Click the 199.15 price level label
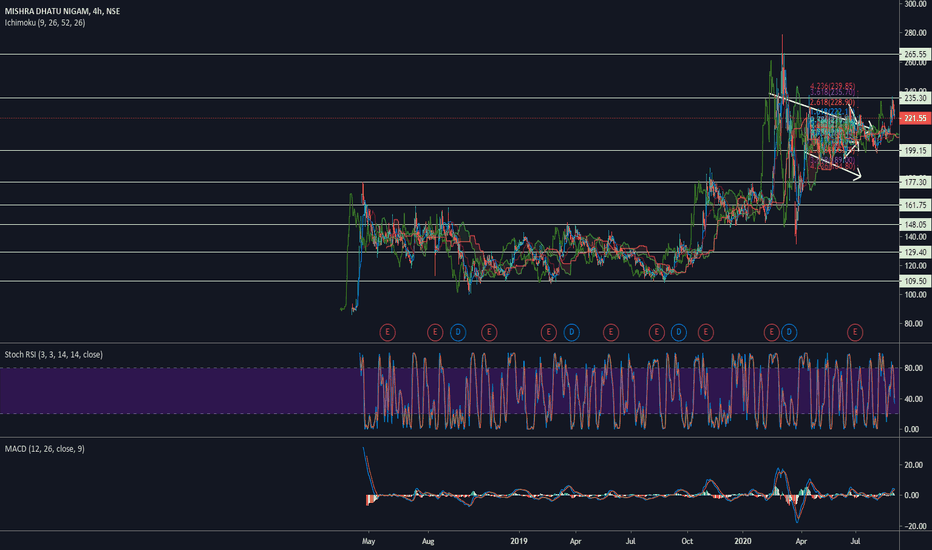This screenshot has width=932, height=550. coord(915,151)
